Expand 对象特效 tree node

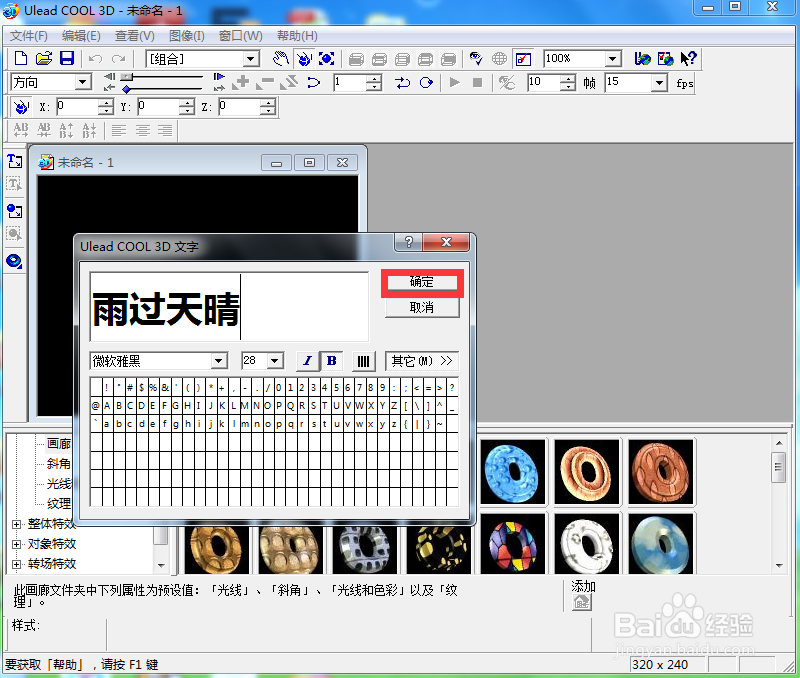(x=16, y=544)
